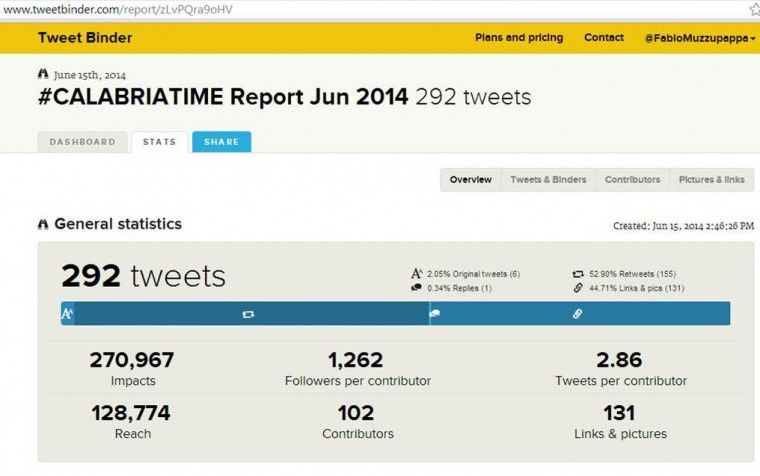
Task: Click the Tweet Binder logo link
Action: click(85, 38)
